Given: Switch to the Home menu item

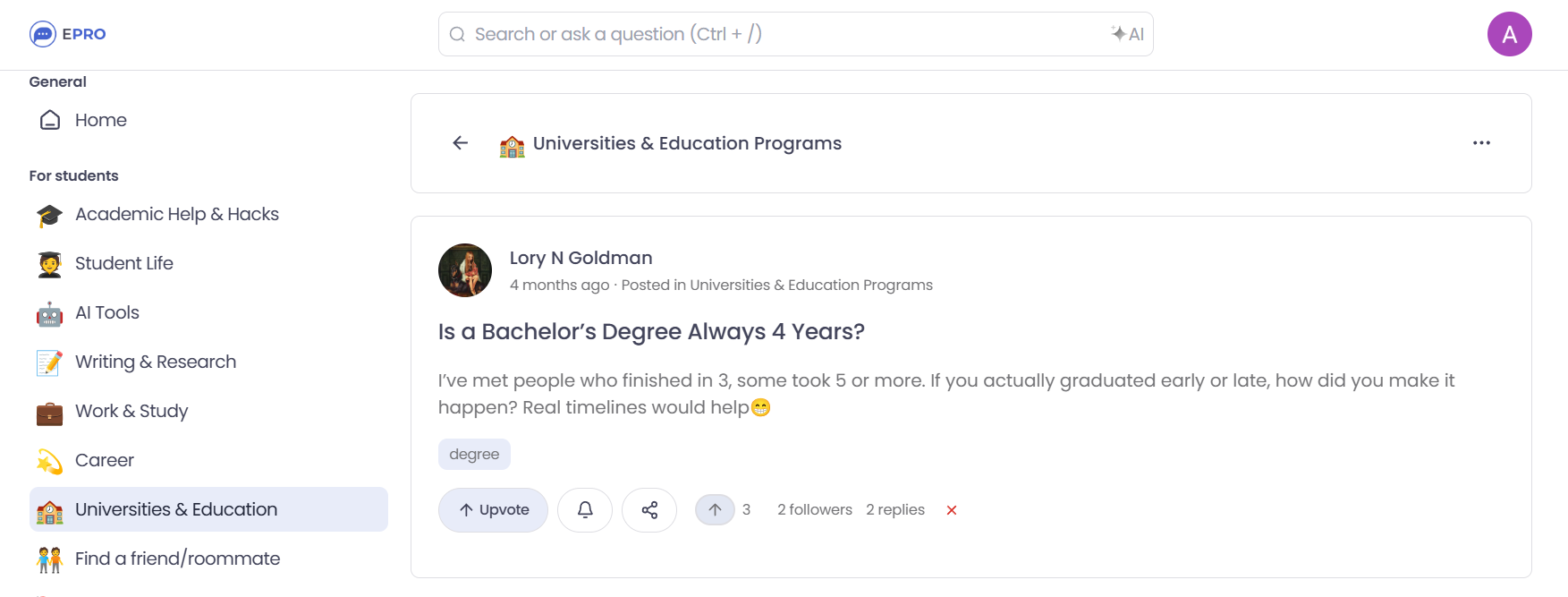Looking at the screenshot, I should click(x=101, y=120).
